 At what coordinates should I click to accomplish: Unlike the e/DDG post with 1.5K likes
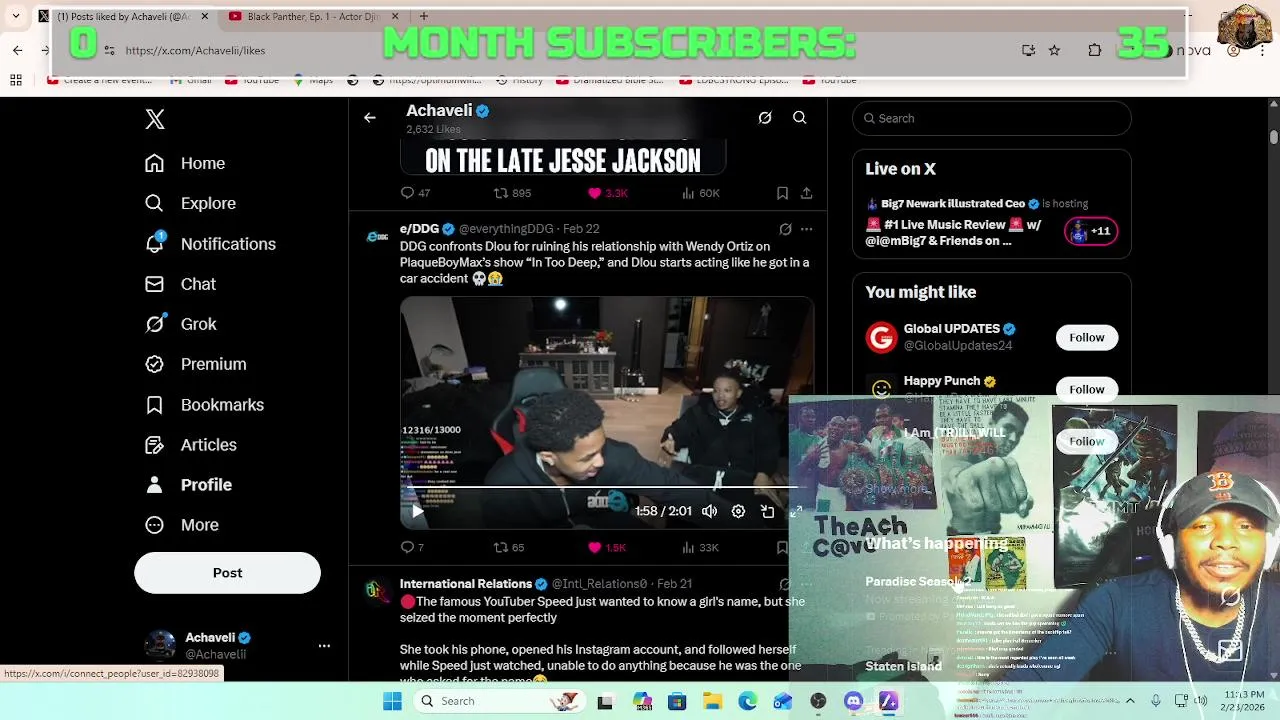point(607,547)
